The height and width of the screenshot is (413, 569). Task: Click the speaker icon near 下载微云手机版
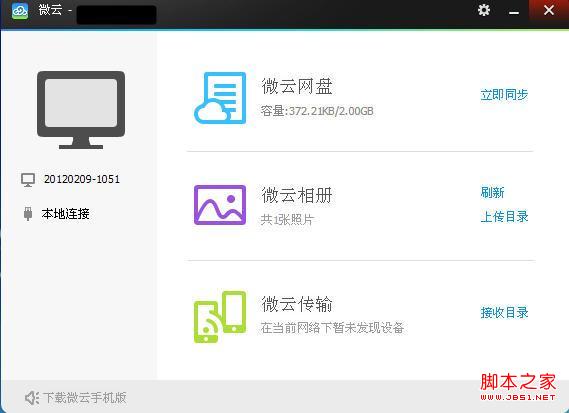click(x=32, y=398)
